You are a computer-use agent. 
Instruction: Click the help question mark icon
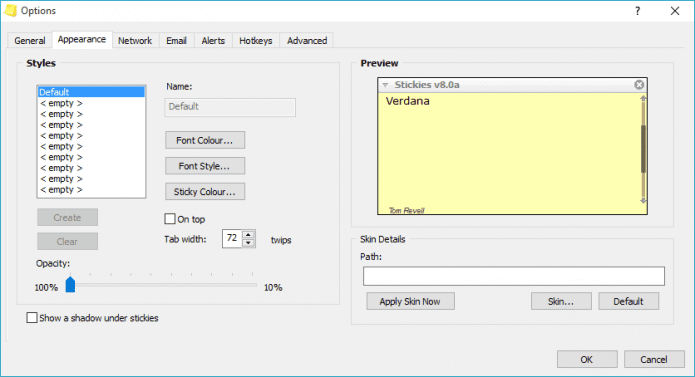(637, 11)
